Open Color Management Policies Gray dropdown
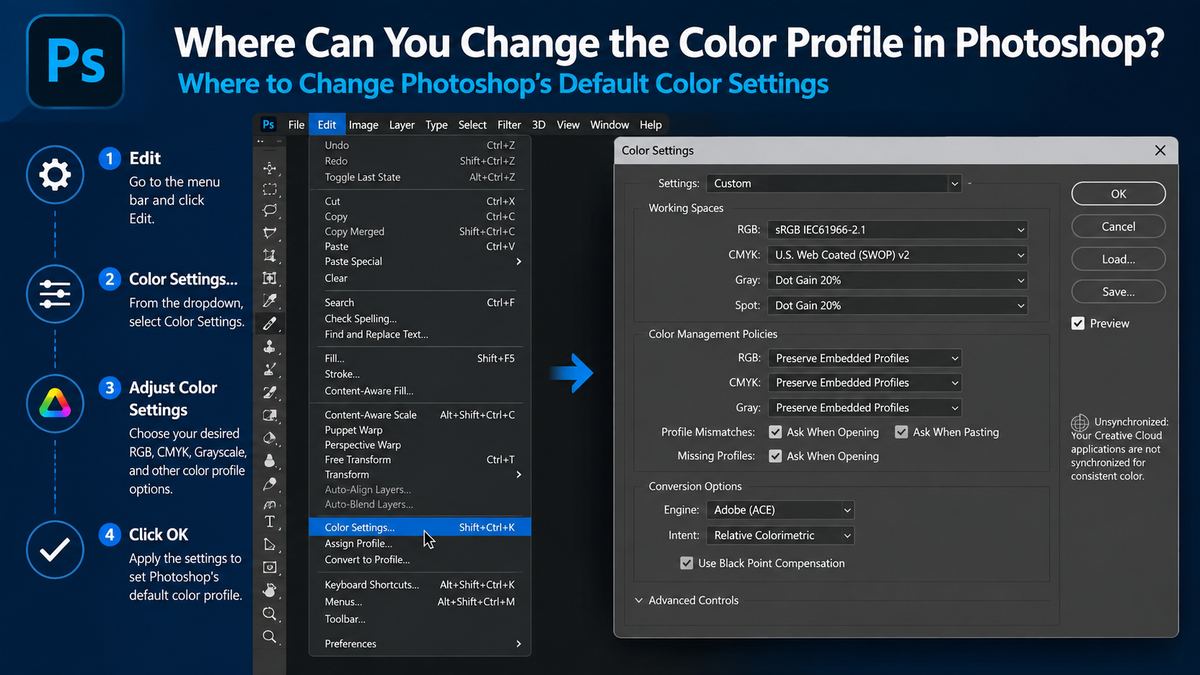1200x675 pixels. (x=865, y=407)
